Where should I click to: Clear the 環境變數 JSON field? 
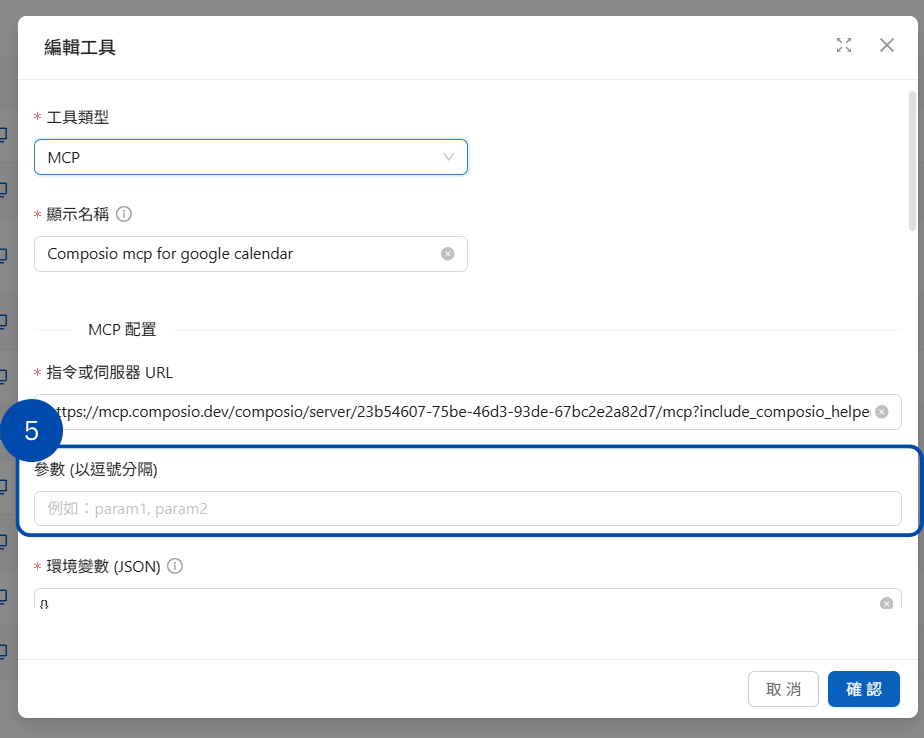point(886,603)
